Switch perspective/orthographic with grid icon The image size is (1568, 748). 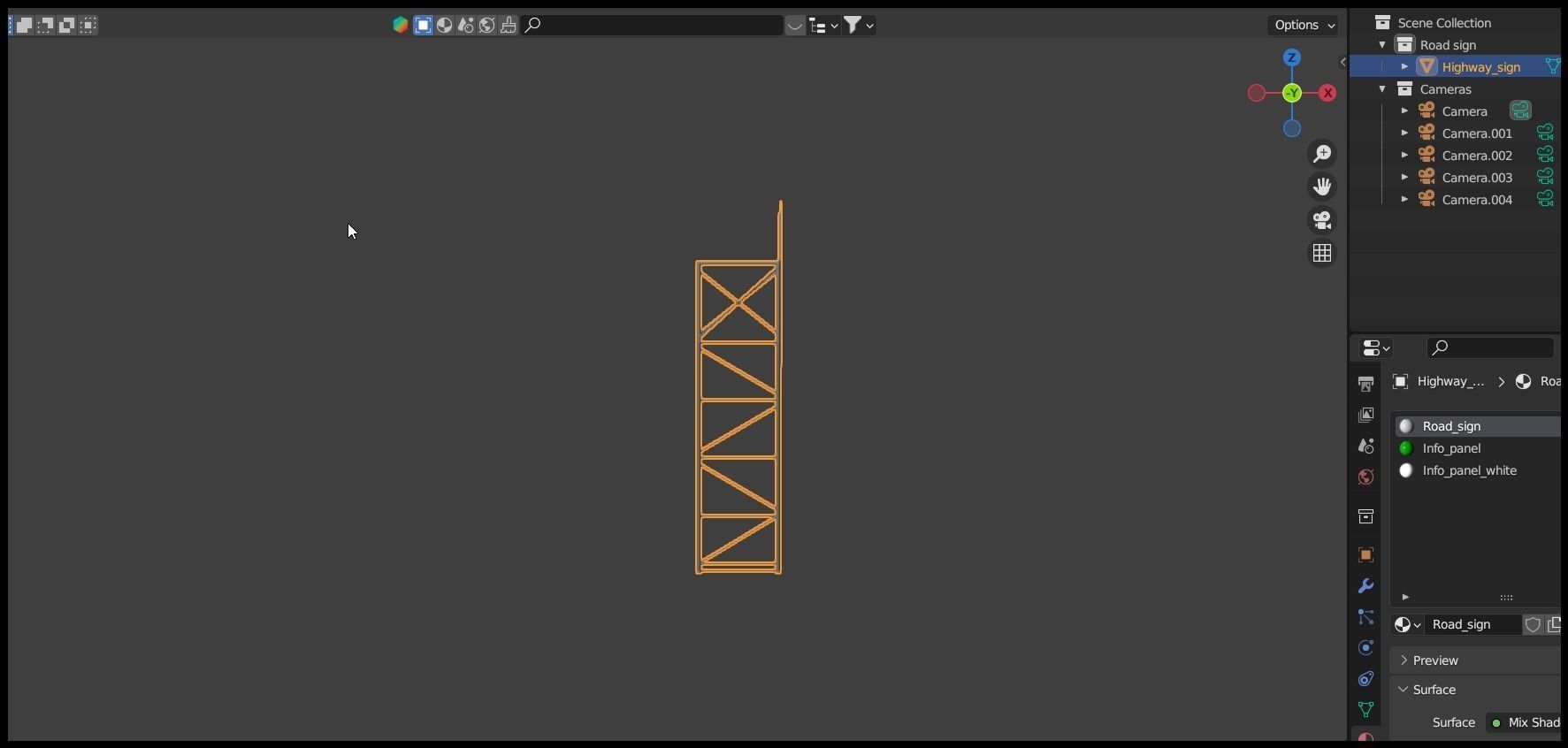click(x=1322, y=253)
